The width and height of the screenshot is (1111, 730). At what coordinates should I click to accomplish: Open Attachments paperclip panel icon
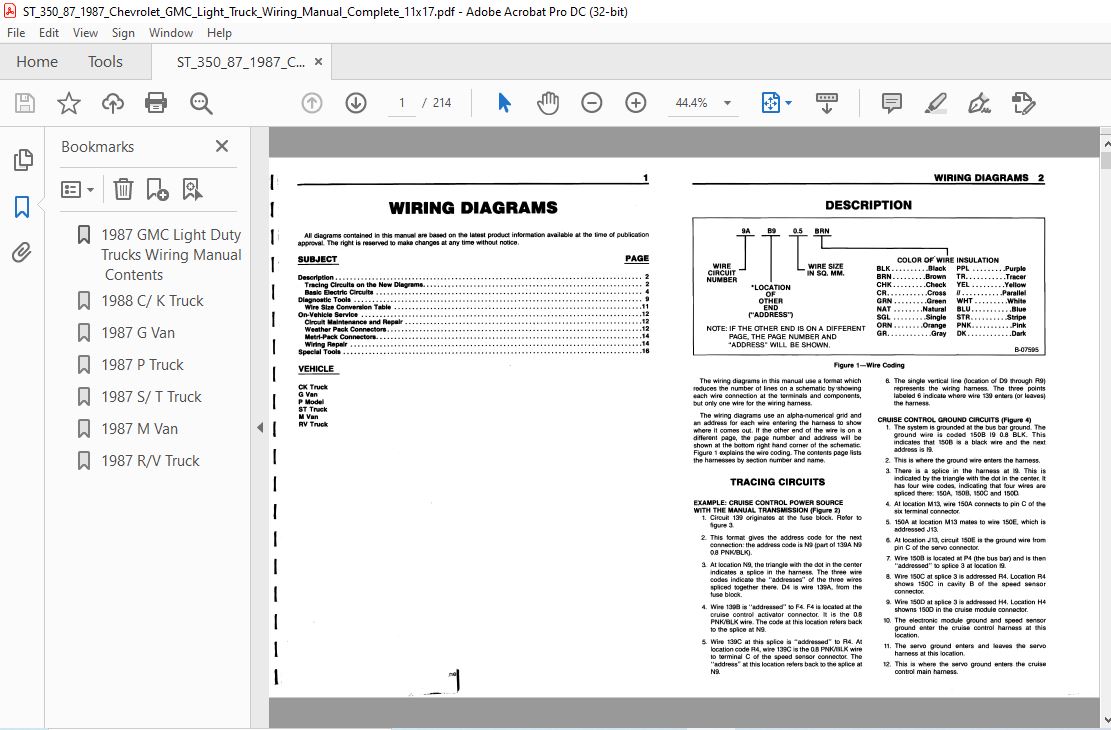(22, 252)
